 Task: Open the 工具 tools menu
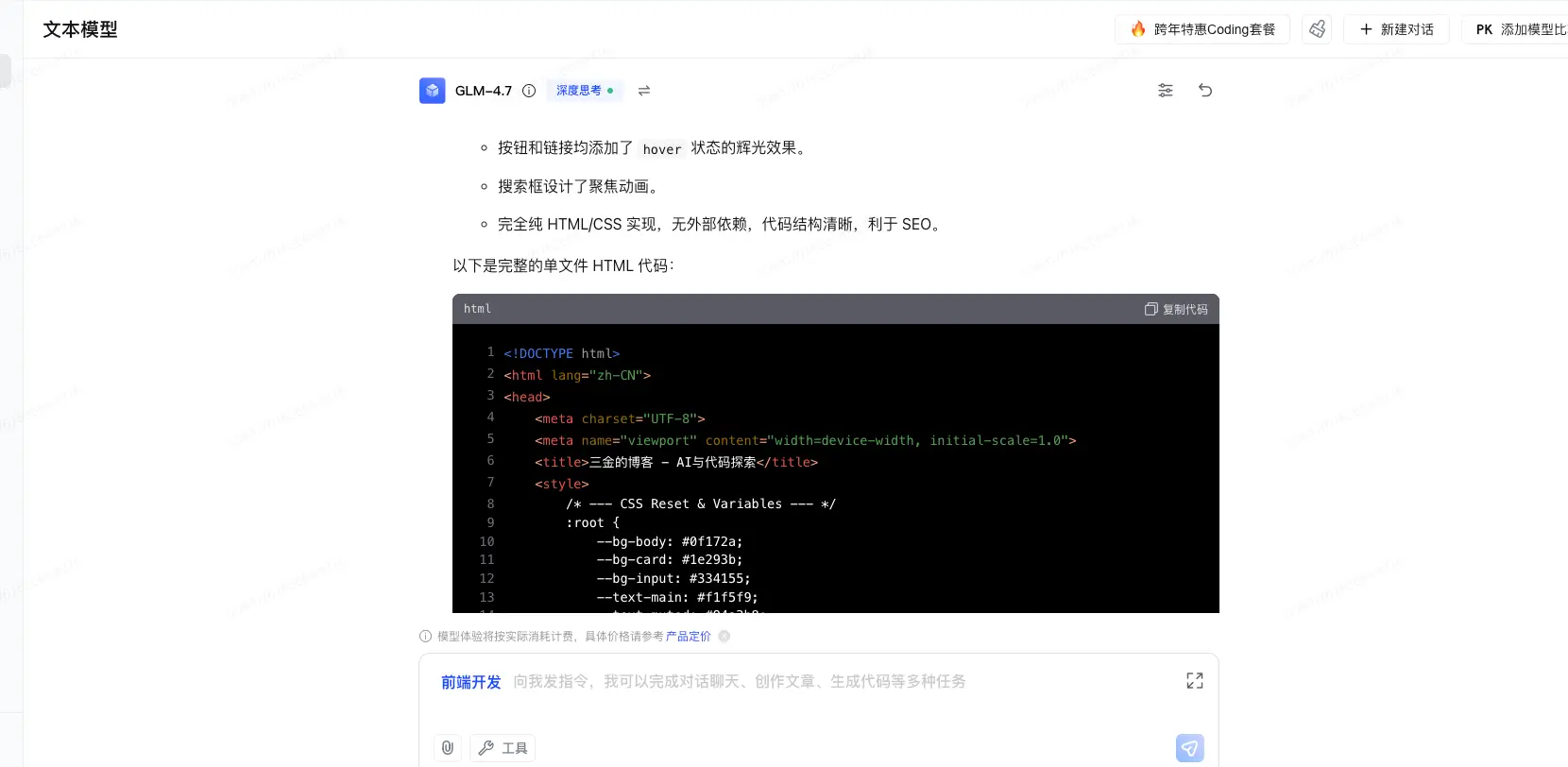(x=503, y=748)
